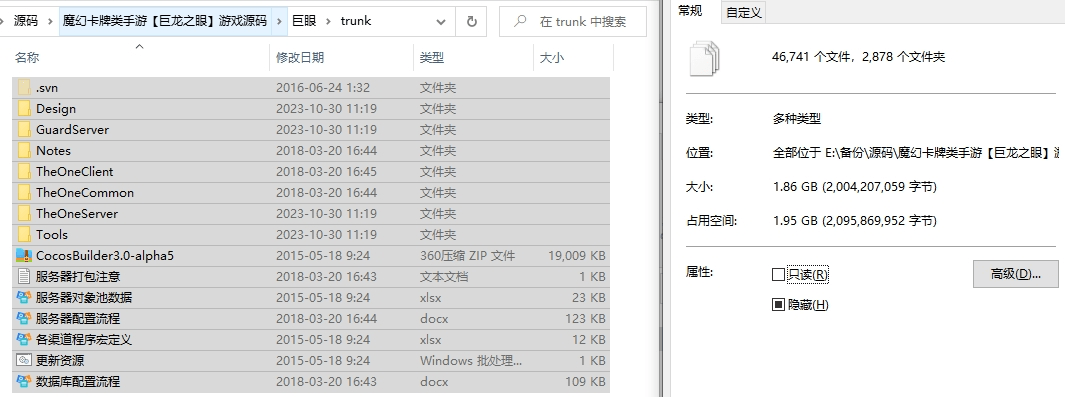Click the 文本文档 type cell

point(444,277)
